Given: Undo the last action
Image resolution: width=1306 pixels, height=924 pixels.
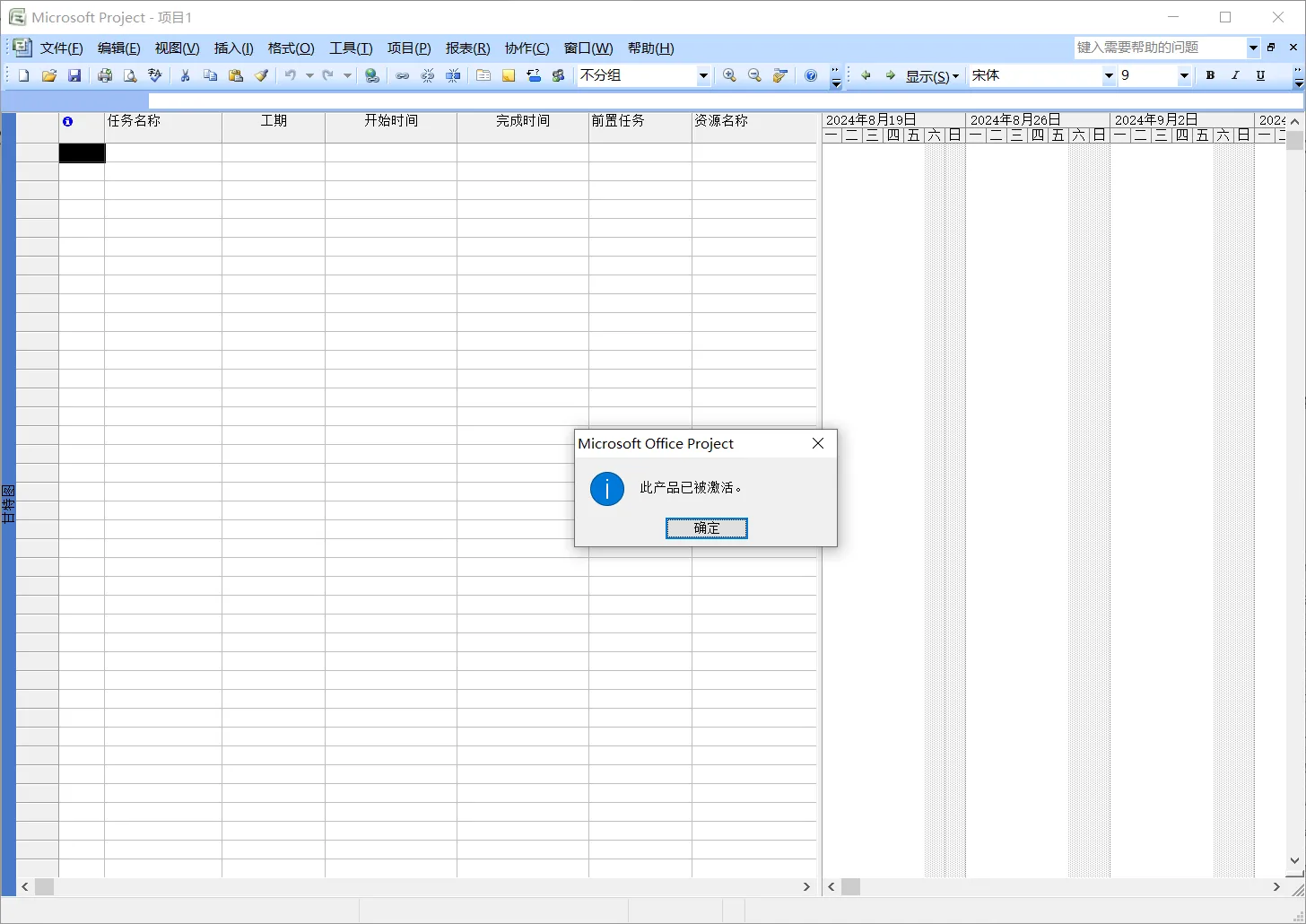Looking at the screenshot, I should tap(291, 76).
